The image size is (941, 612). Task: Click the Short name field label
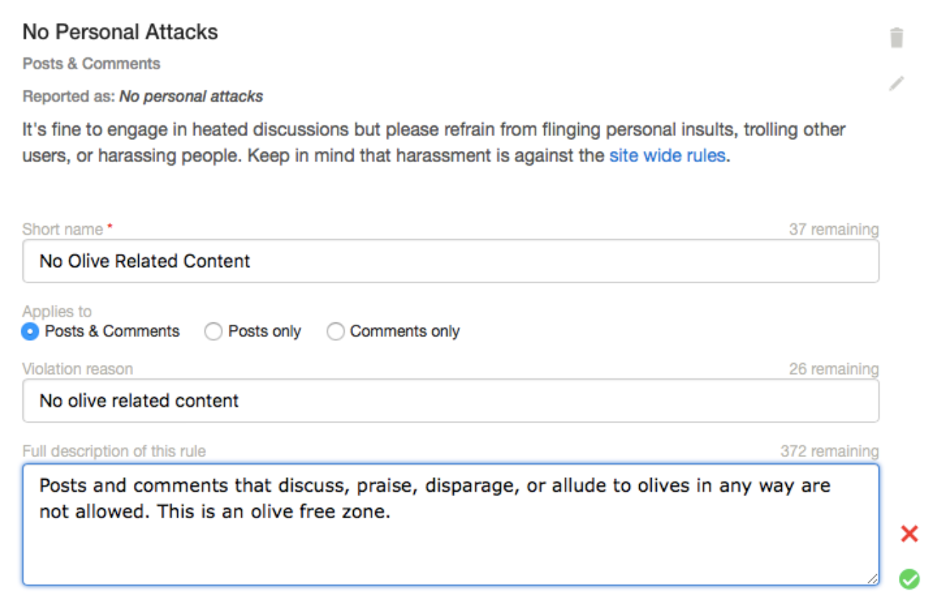pos(63,229)
